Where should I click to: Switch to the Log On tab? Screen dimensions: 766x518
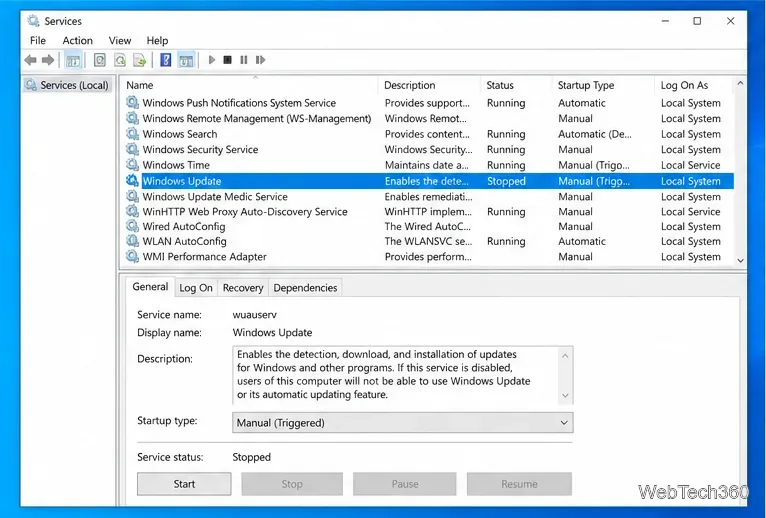[x=195, y=288]
